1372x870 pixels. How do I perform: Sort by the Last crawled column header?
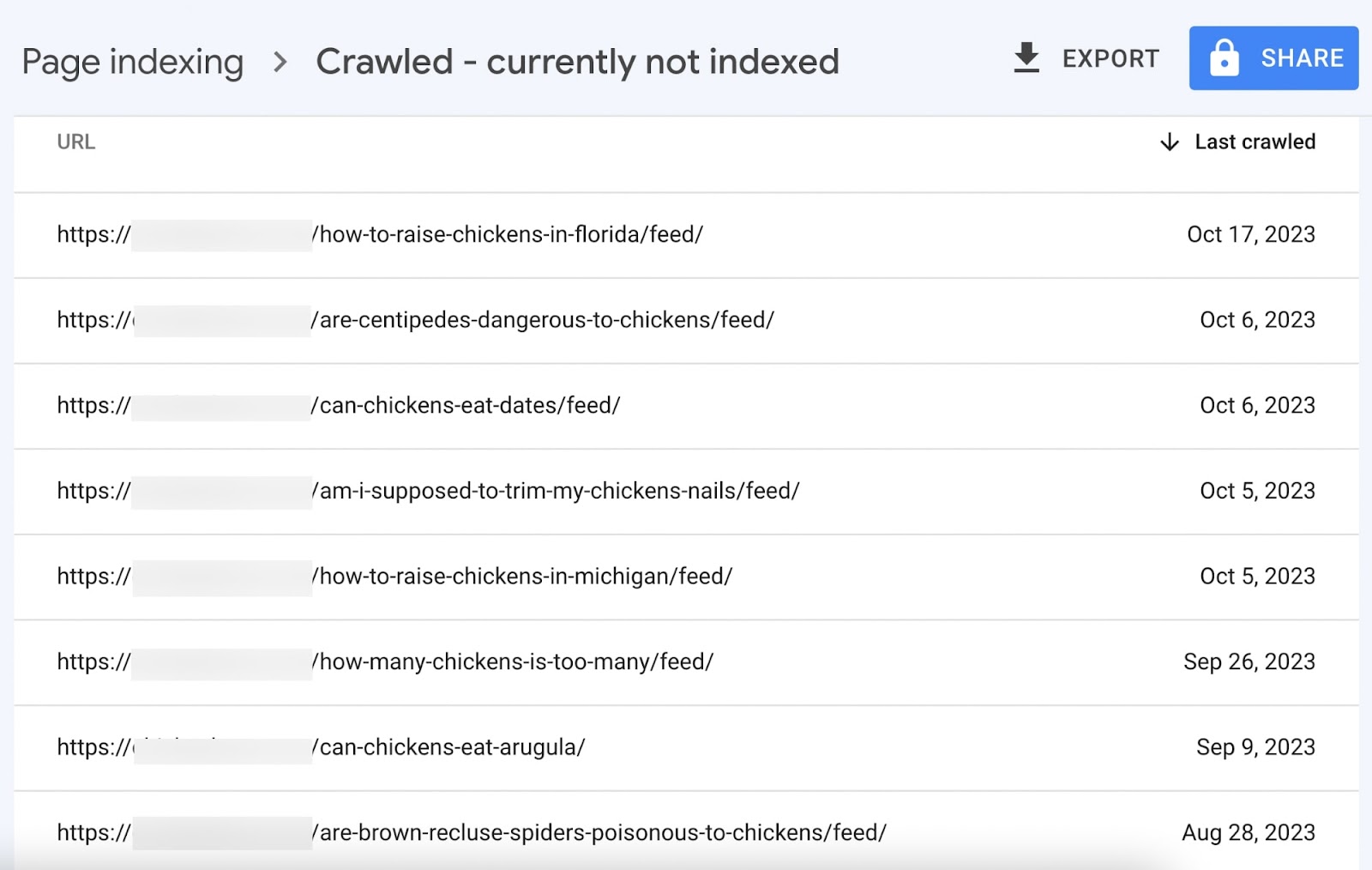(x=1255, y=142)
